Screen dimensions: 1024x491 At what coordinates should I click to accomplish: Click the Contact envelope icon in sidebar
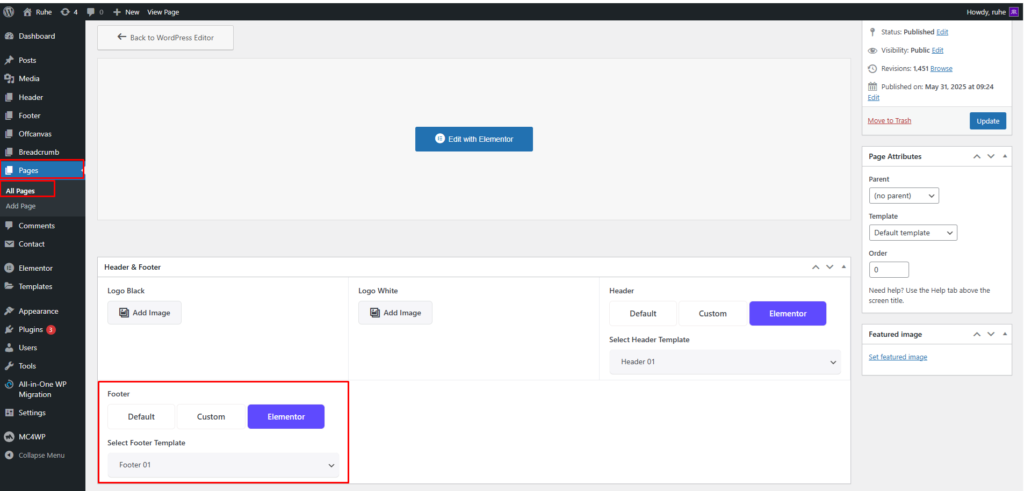[9, 244]
